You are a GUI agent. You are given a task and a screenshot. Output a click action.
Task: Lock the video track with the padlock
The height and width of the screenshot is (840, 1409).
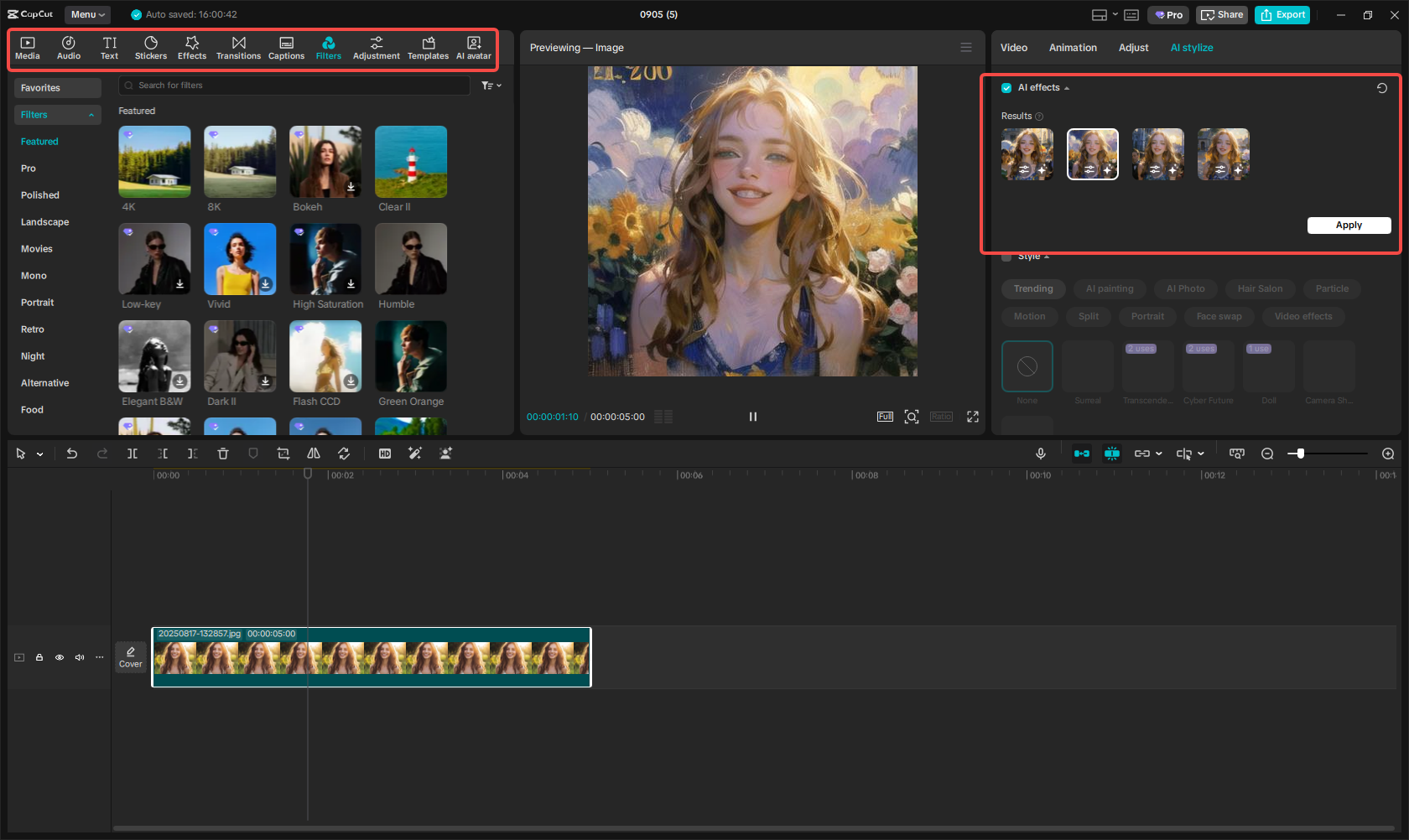click(39, 657)
